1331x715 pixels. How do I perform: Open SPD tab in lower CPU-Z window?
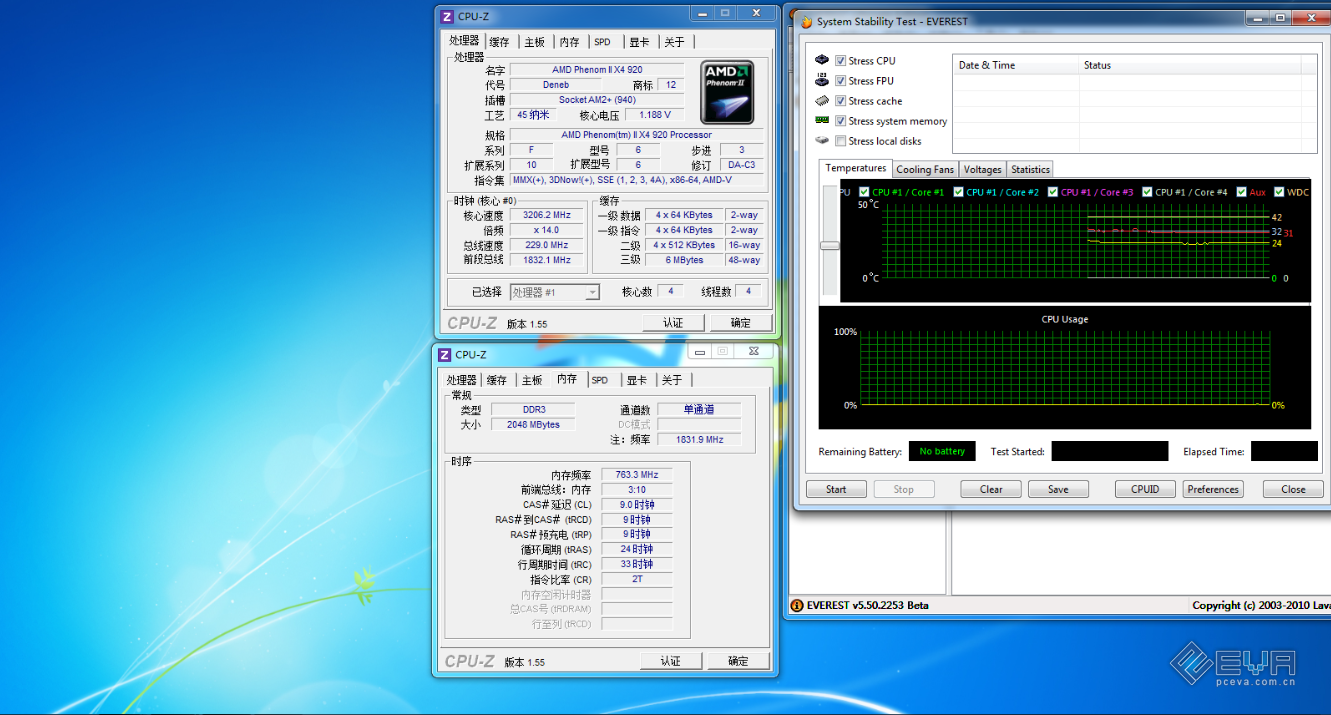coord(600,380)
